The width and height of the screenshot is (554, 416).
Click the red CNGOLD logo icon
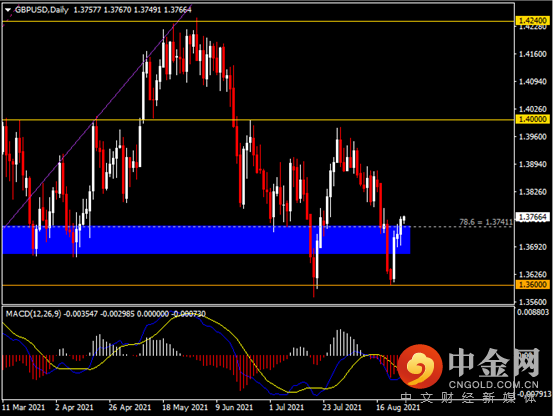pyautogui.click(x=420, y=365)
